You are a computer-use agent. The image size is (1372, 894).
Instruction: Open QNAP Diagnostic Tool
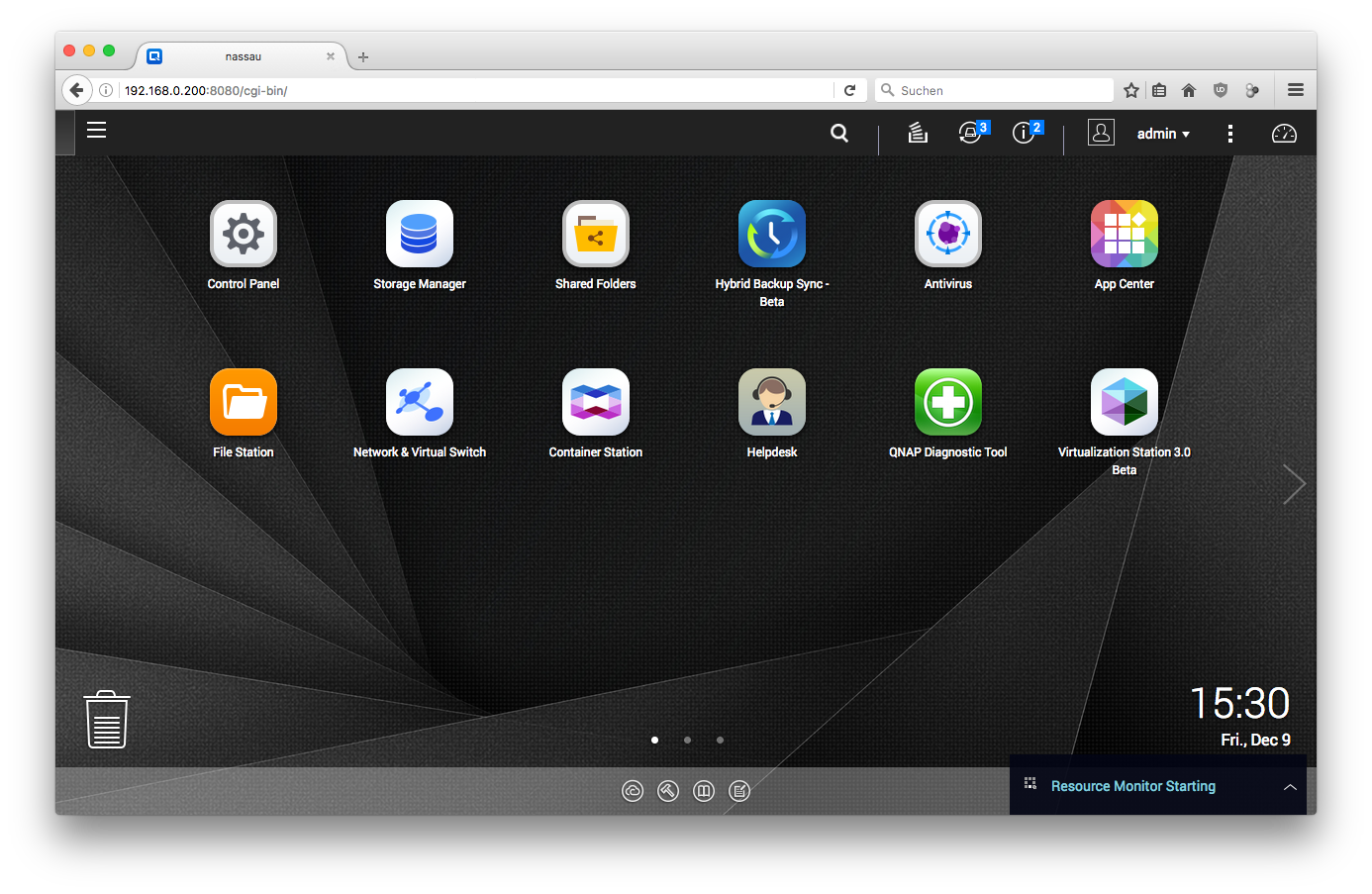pyautogui.click(x=948, y=403)
